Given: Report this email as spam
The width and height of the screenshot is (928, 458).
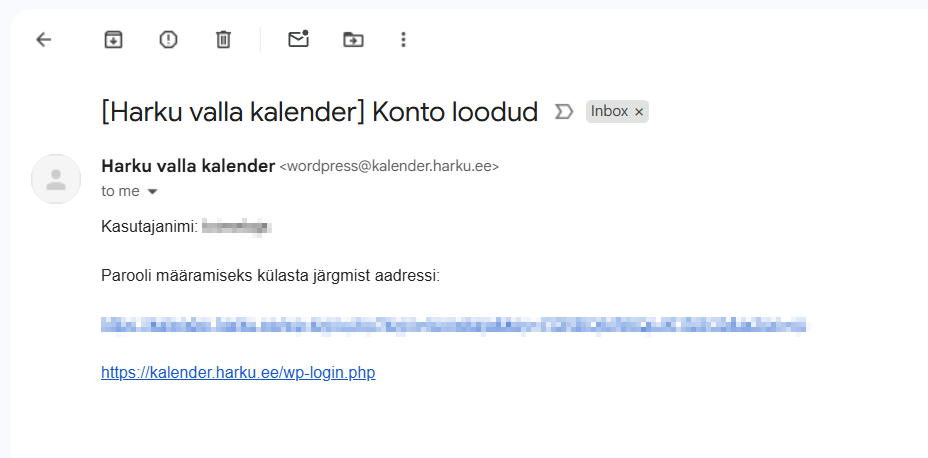Looking at the screenshot, I should click(x=168, y=40).
